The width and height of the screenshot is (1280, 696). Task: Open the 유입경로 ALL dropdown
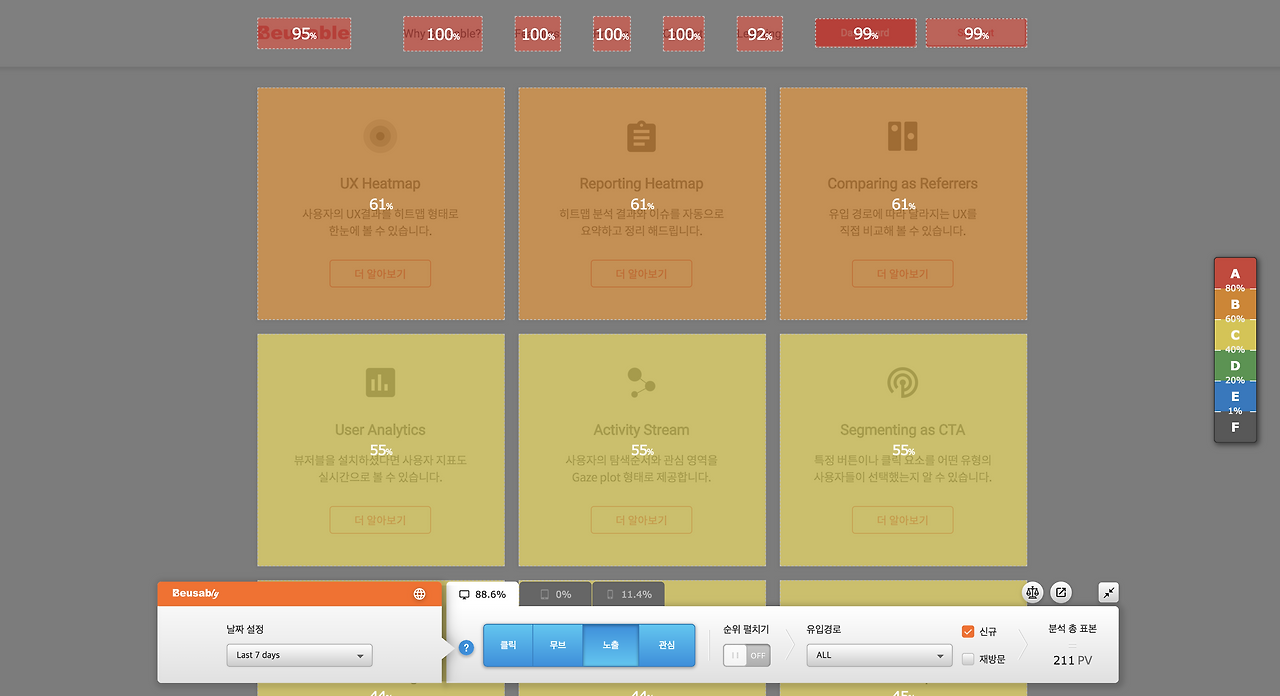(879, 655)
